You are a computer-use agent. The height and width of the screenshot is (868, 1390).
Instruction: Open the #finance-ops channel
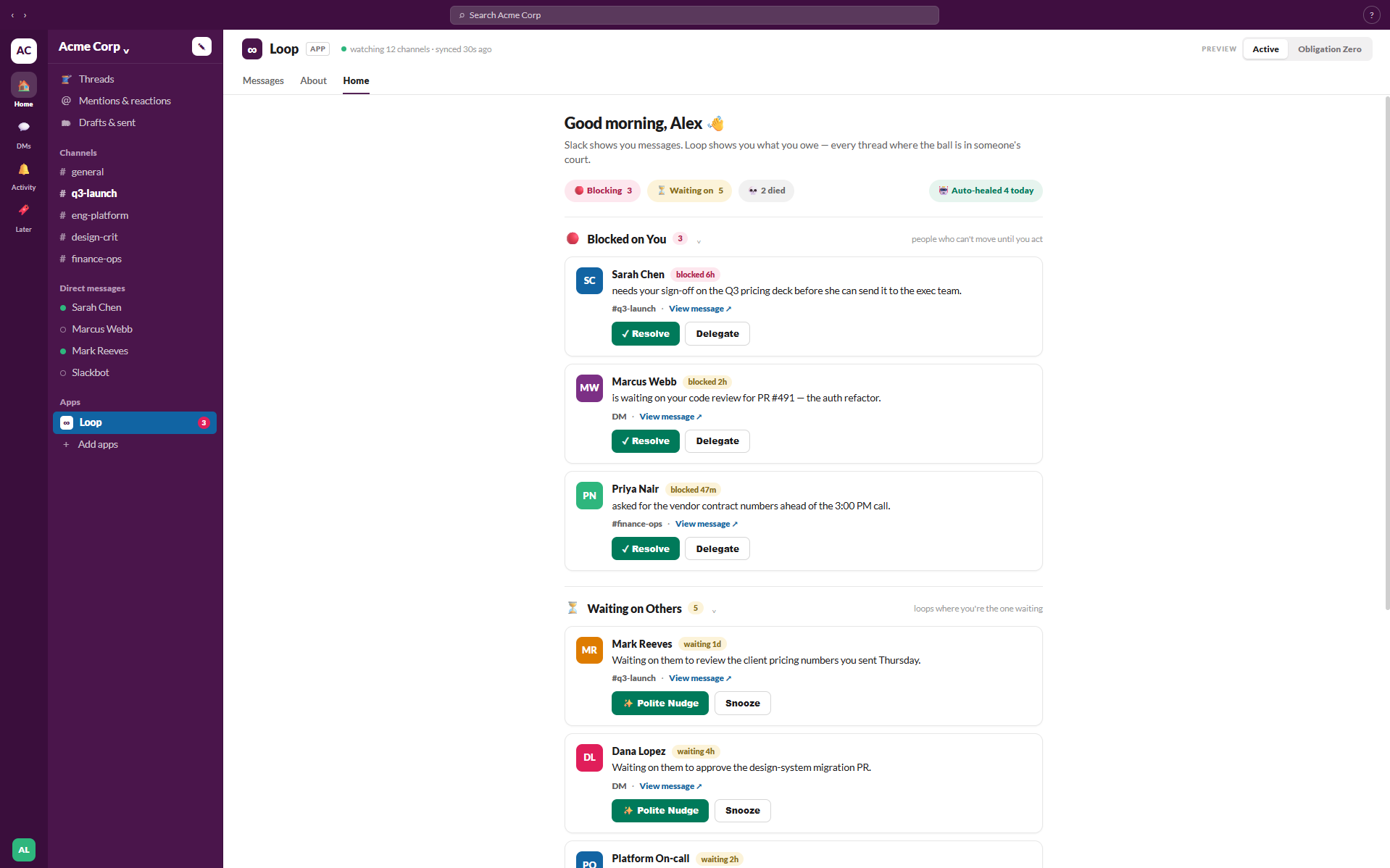[135, 259]
